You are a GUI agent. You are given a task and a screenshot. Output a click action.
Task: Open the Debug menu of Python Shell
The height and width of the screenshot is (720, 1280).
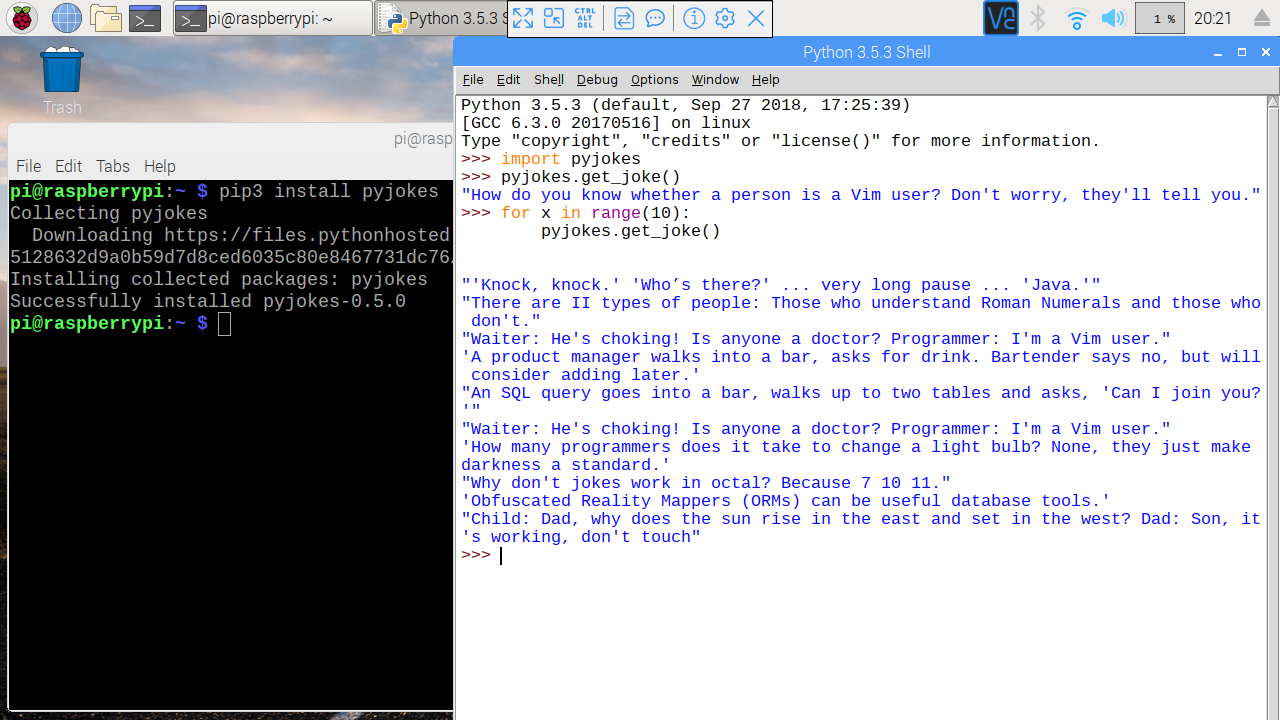pos(597,80)
